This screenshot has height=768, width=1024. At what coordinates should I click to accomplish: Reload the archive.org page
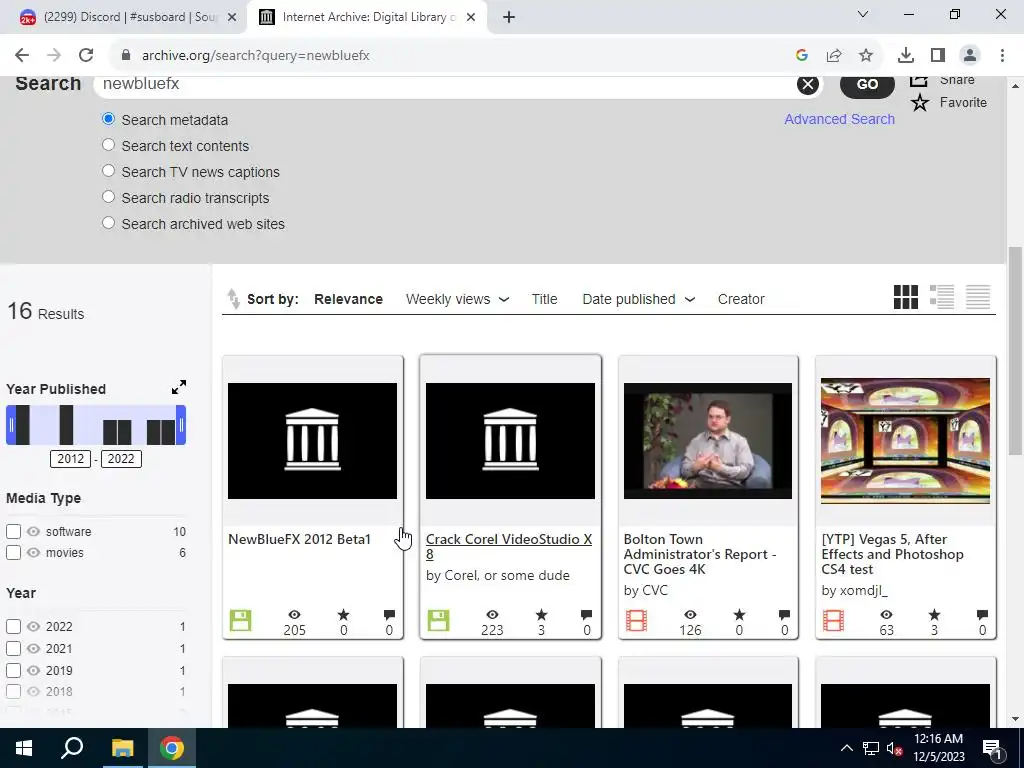coord(86,56)
